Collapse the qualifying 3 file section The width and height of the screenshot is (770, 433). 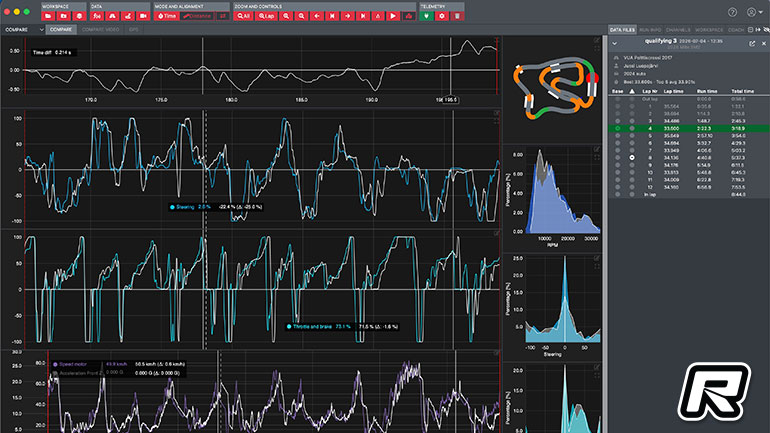click(614, 44)
